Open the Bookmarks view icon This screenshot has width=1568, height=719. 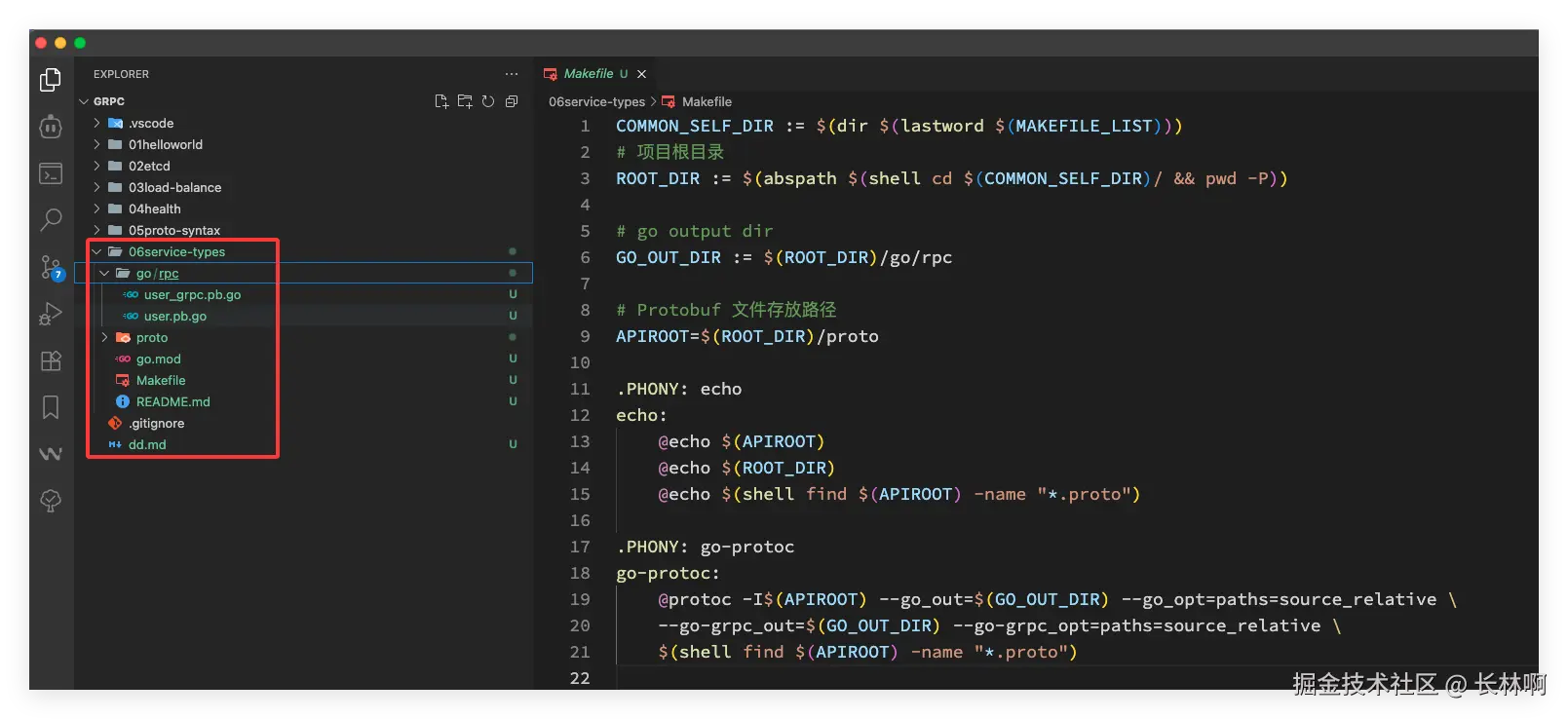pos(51,407)
